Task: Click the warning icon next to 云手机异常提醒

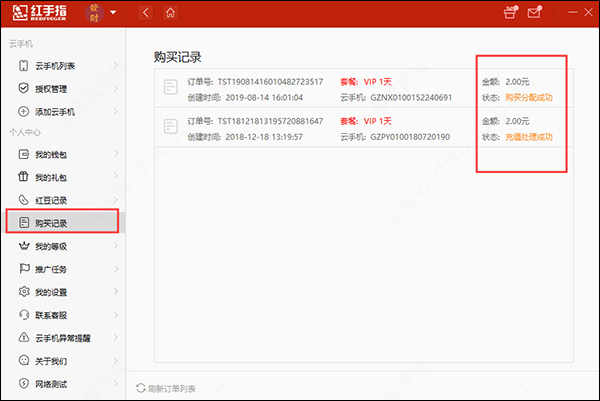Action: coord(24,337)
